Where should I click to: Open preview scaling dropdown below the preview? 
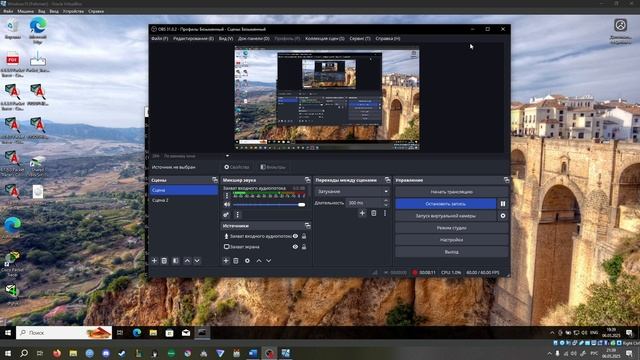[227, 156]
